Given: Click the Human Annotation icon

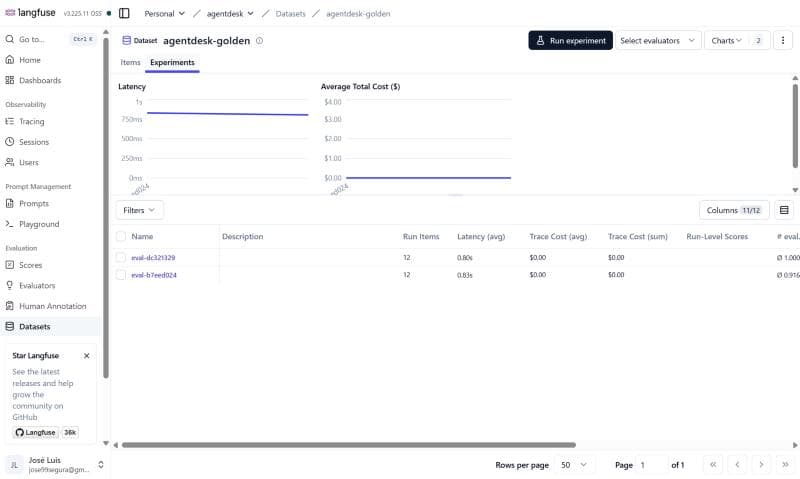Looking at the screenshot, I should 10,306.
